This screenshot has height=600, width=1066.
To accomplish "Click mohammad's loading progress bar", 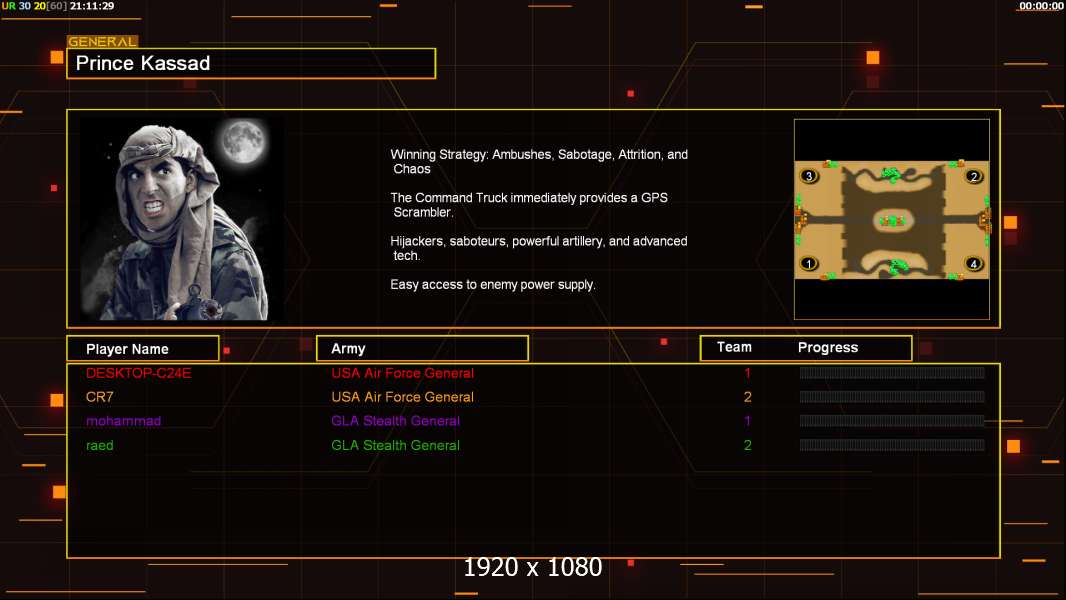I will tap(892, 421).
